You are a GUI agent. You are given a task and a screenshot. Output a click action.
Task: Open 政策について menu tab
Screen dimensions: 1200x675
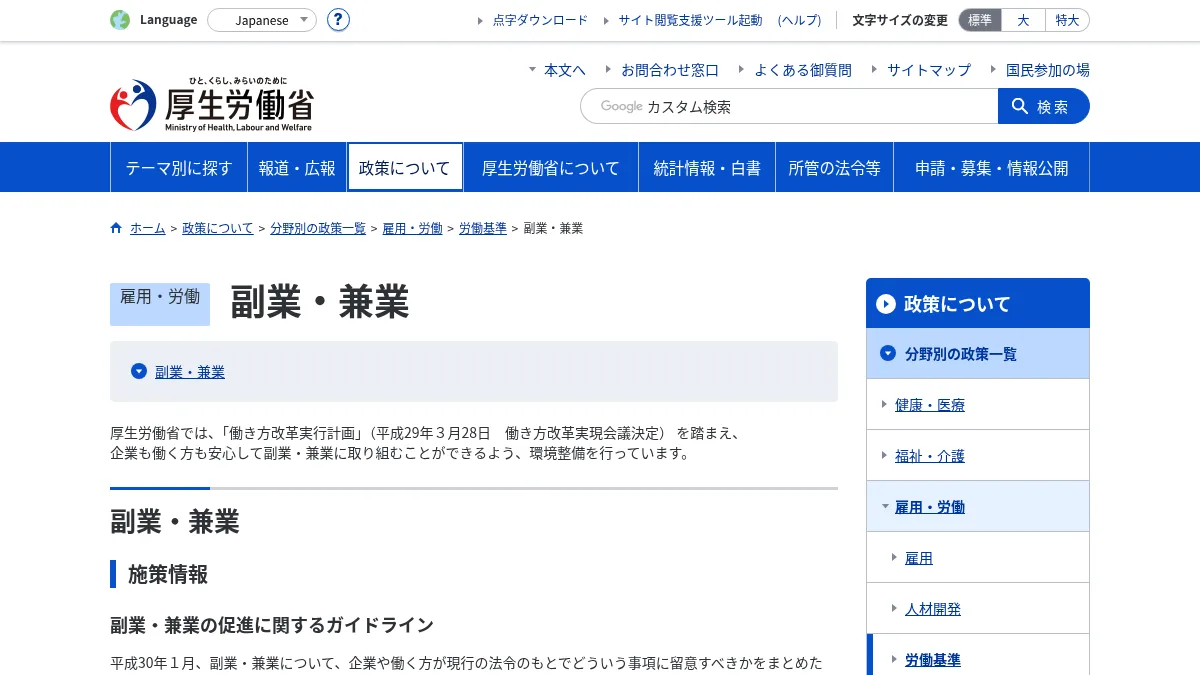(x=405, y=167)
